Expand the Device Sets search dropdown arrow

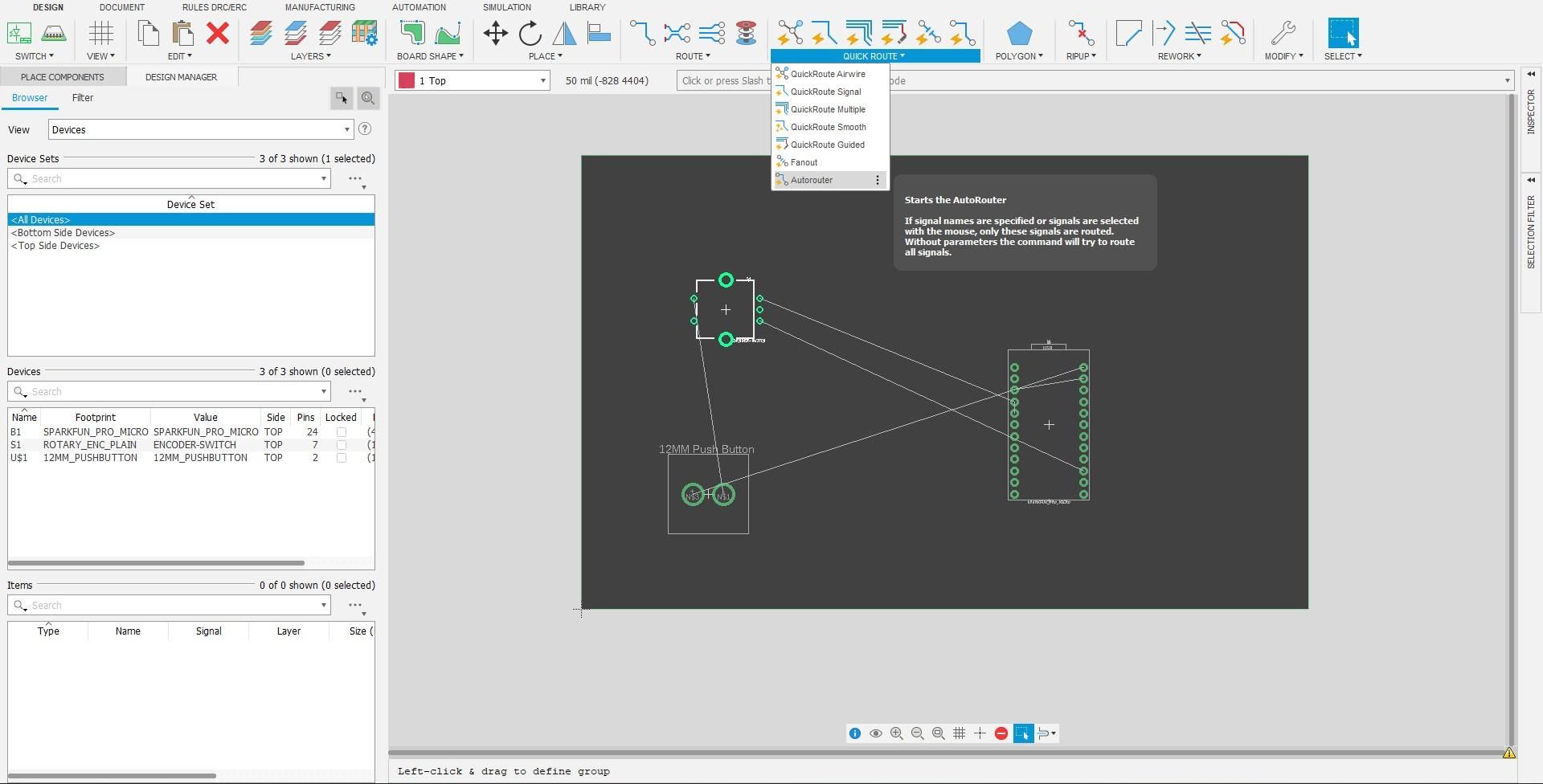click(x=324, y=178)
